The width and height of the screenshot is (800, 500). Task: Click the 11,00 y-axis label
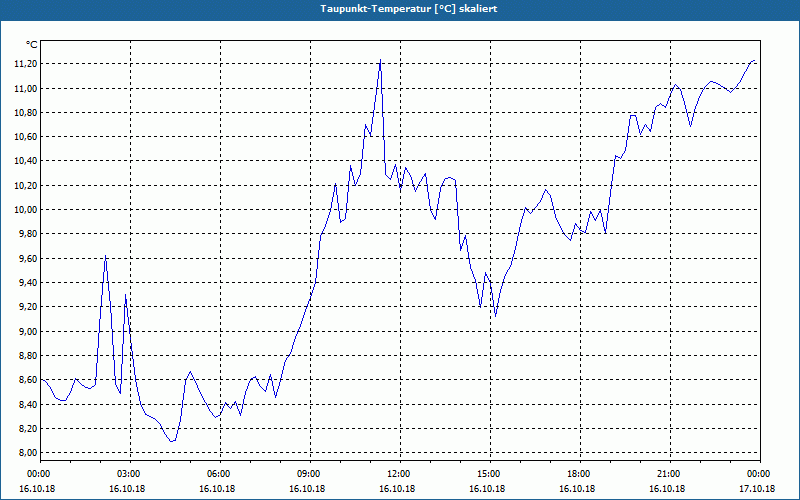point(28,88)
